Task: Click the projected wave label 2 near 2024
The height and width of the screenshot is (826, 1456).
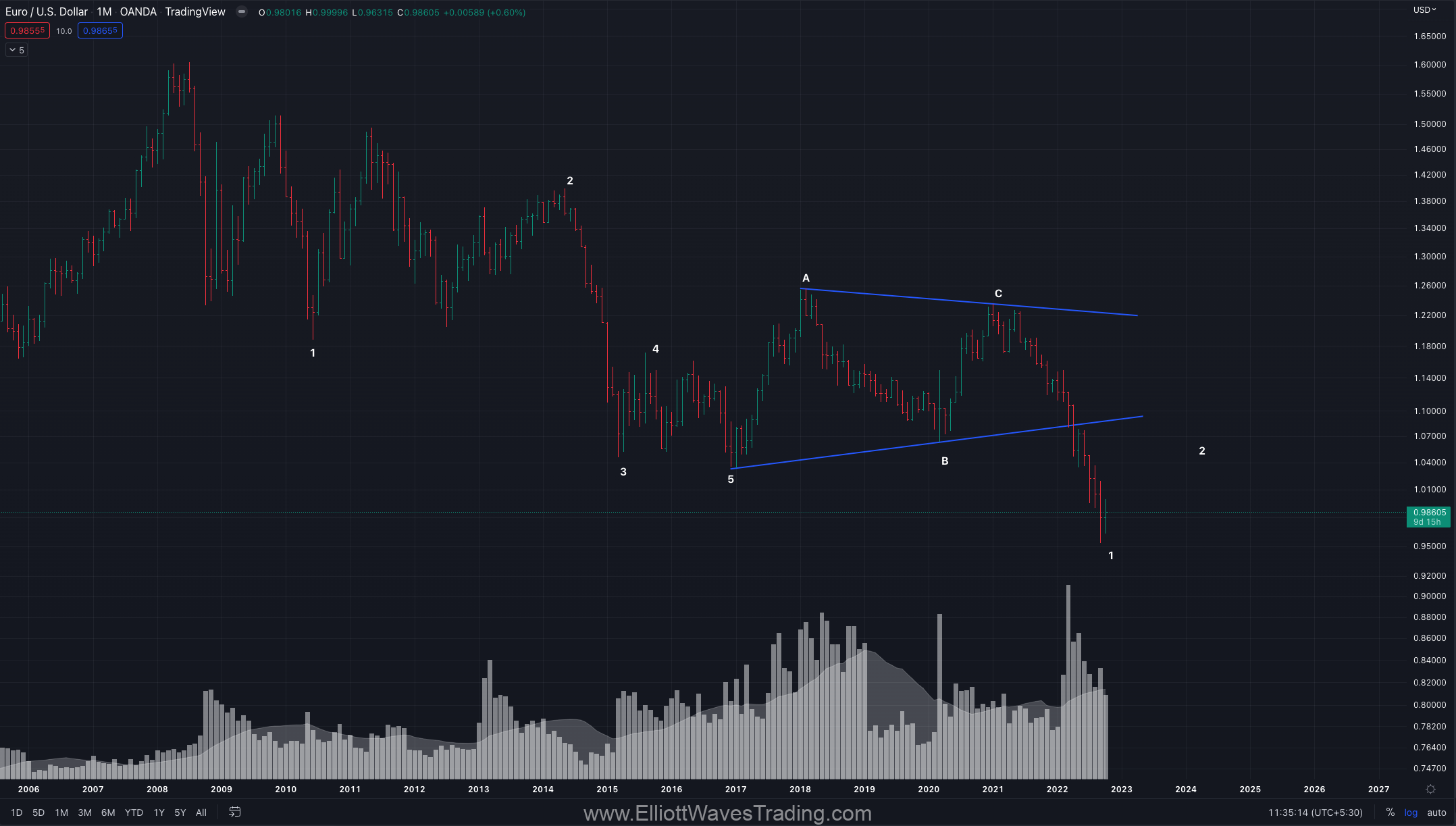Action: click(x=1202, y=450)
